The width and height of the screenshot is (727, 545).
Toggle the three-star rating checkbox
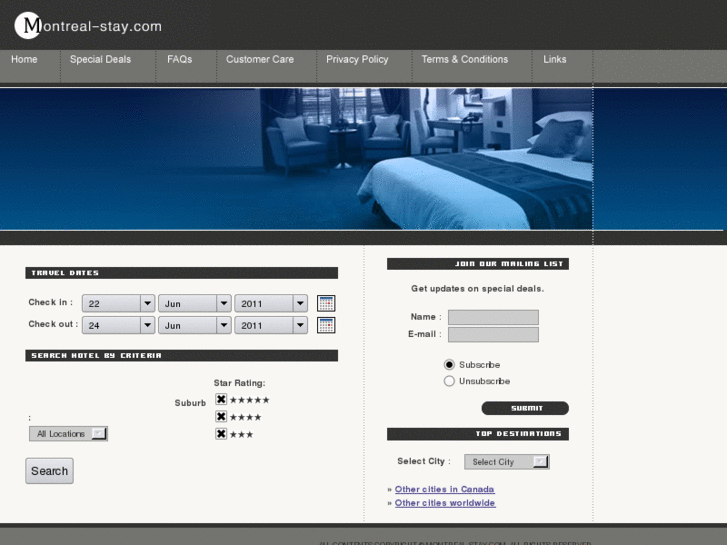221,434
